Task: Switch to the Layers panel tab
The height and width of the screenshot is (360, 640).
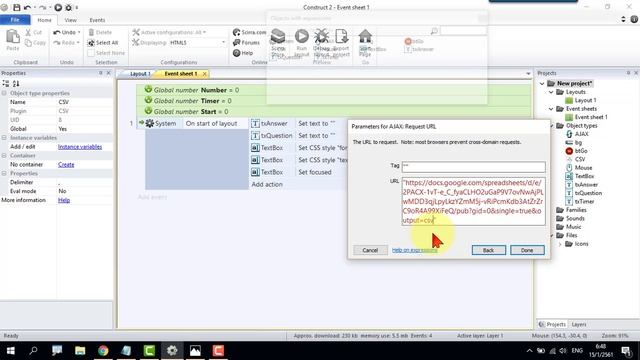Action: point(579,324)
